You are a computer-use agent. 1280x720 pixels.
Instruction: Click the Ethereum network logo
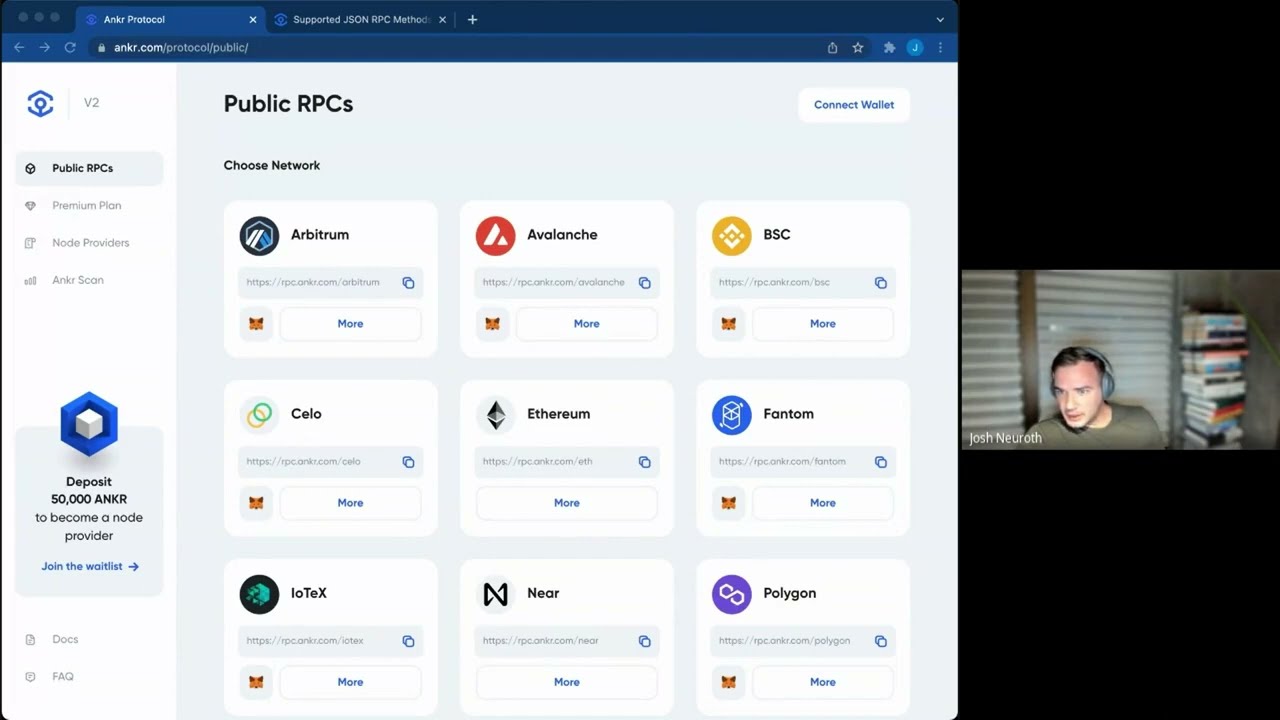click(x=495, y=415)
